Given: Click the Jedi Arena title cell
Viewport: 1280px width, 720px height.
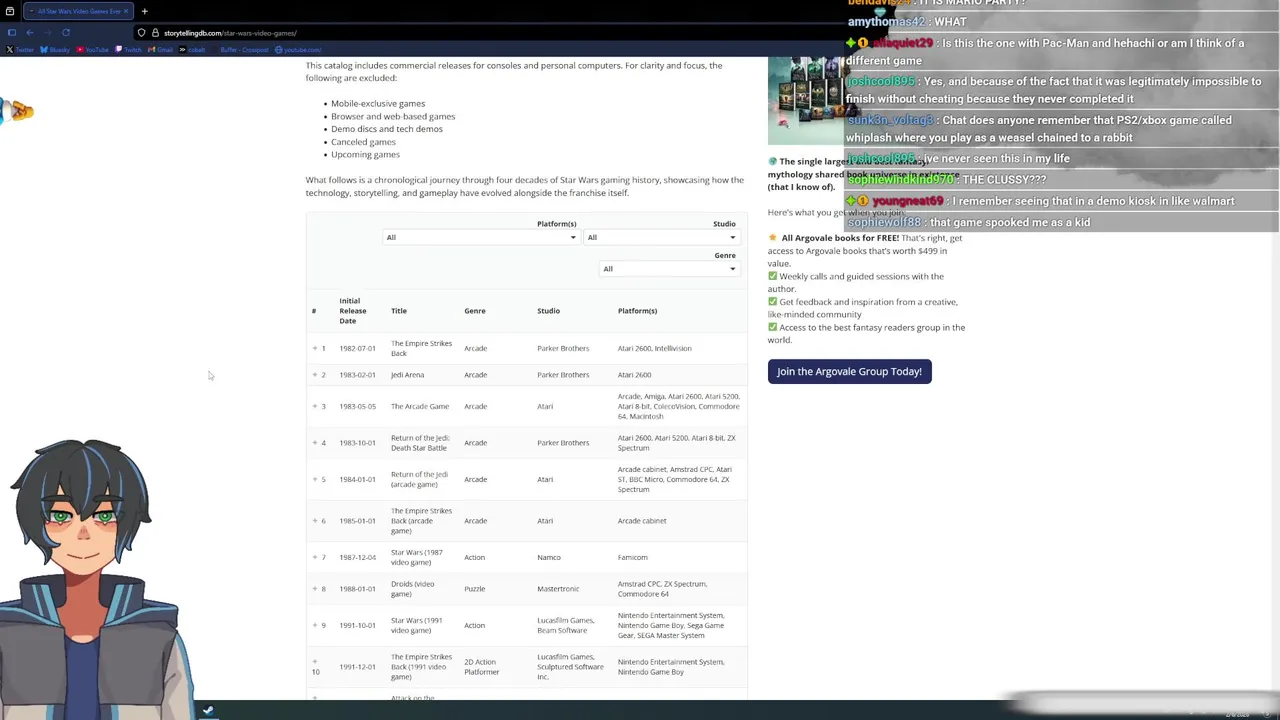Looking at the screenshot, I should coord(408,375).
